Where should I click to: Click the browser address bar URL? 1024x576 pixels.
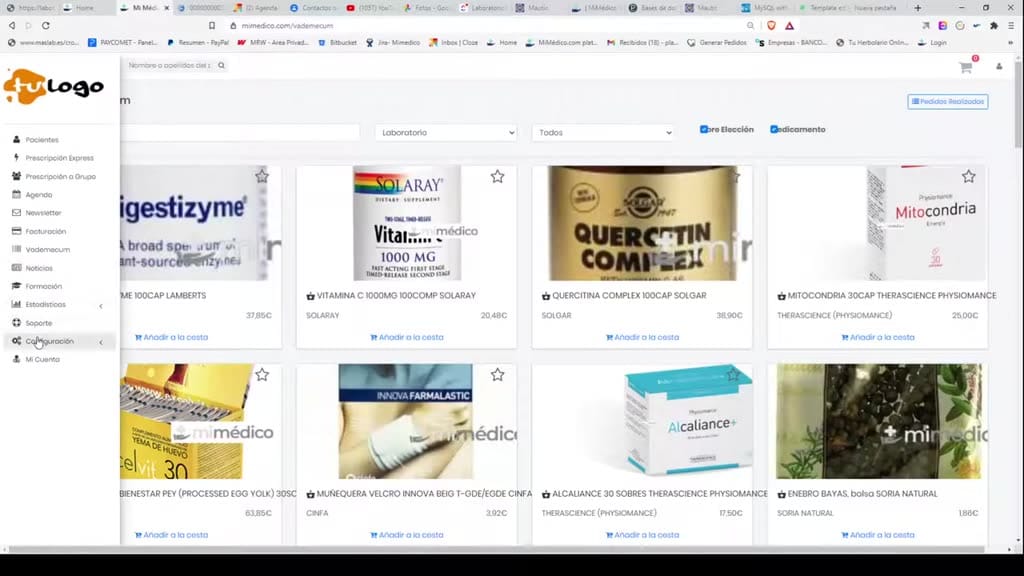tap(287, 25)
